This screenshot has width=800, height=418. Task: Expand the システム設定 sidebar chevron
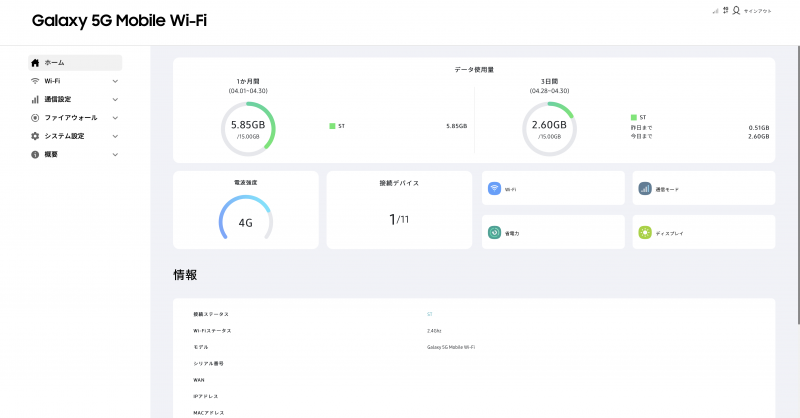tap(115, 136)
